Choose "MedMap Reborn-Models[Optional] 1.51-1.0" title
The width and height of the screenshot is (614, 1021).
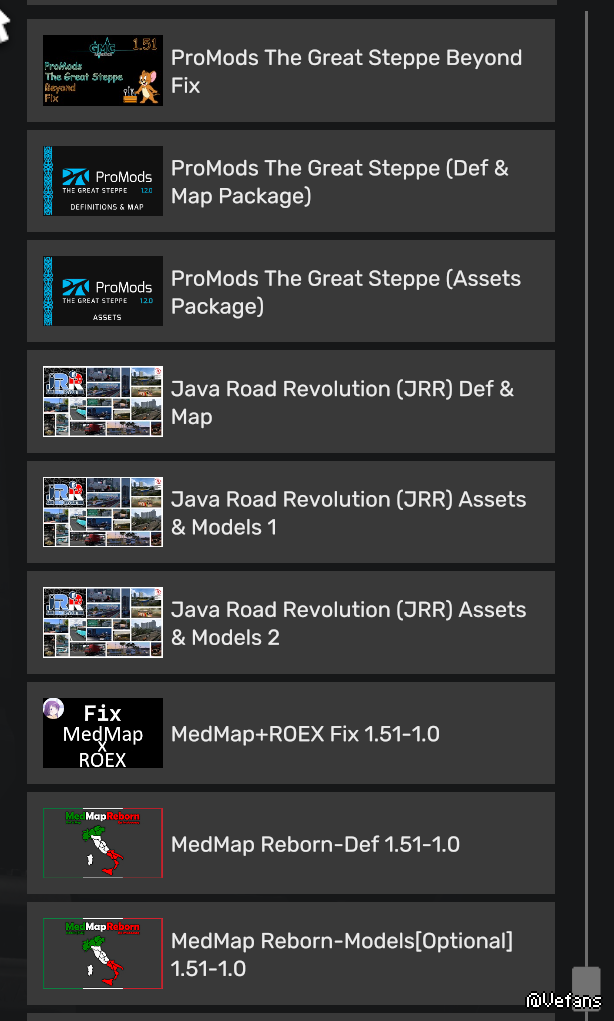pos(341,954)
